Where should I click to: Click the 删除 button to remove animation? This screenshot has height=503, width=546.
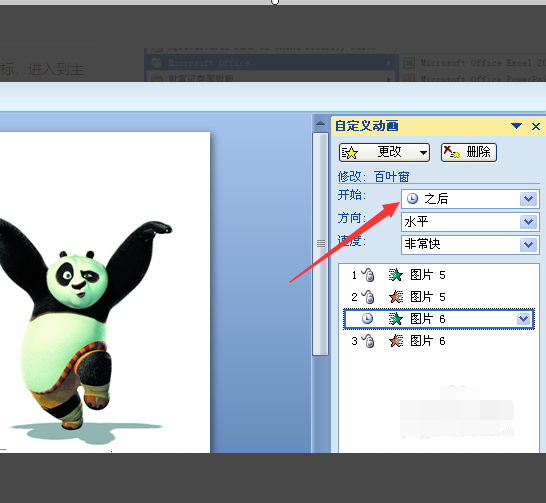tap(469, 152)
